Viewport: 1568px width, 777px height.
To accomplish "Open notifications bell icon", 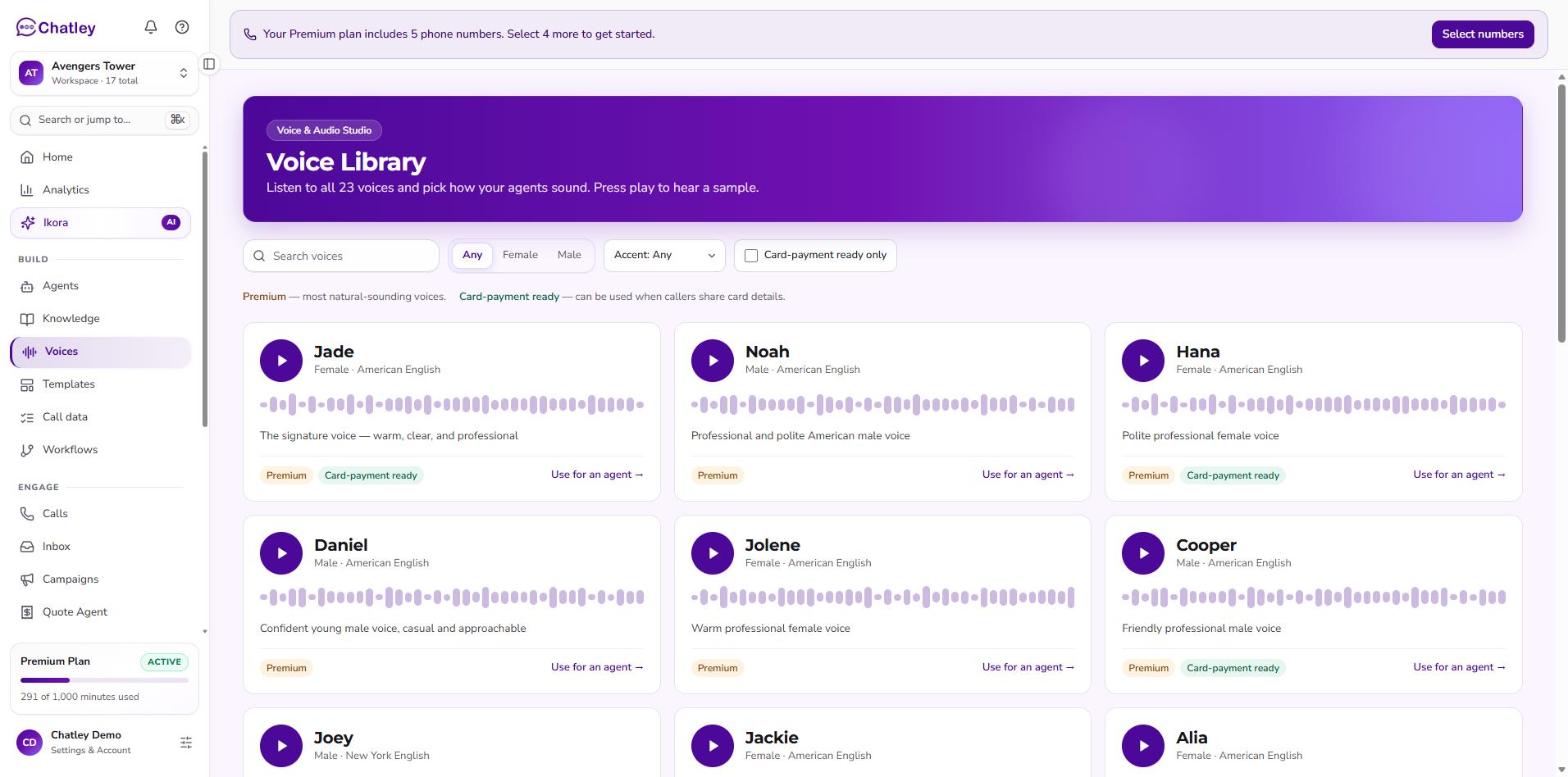I will (151, 27).
